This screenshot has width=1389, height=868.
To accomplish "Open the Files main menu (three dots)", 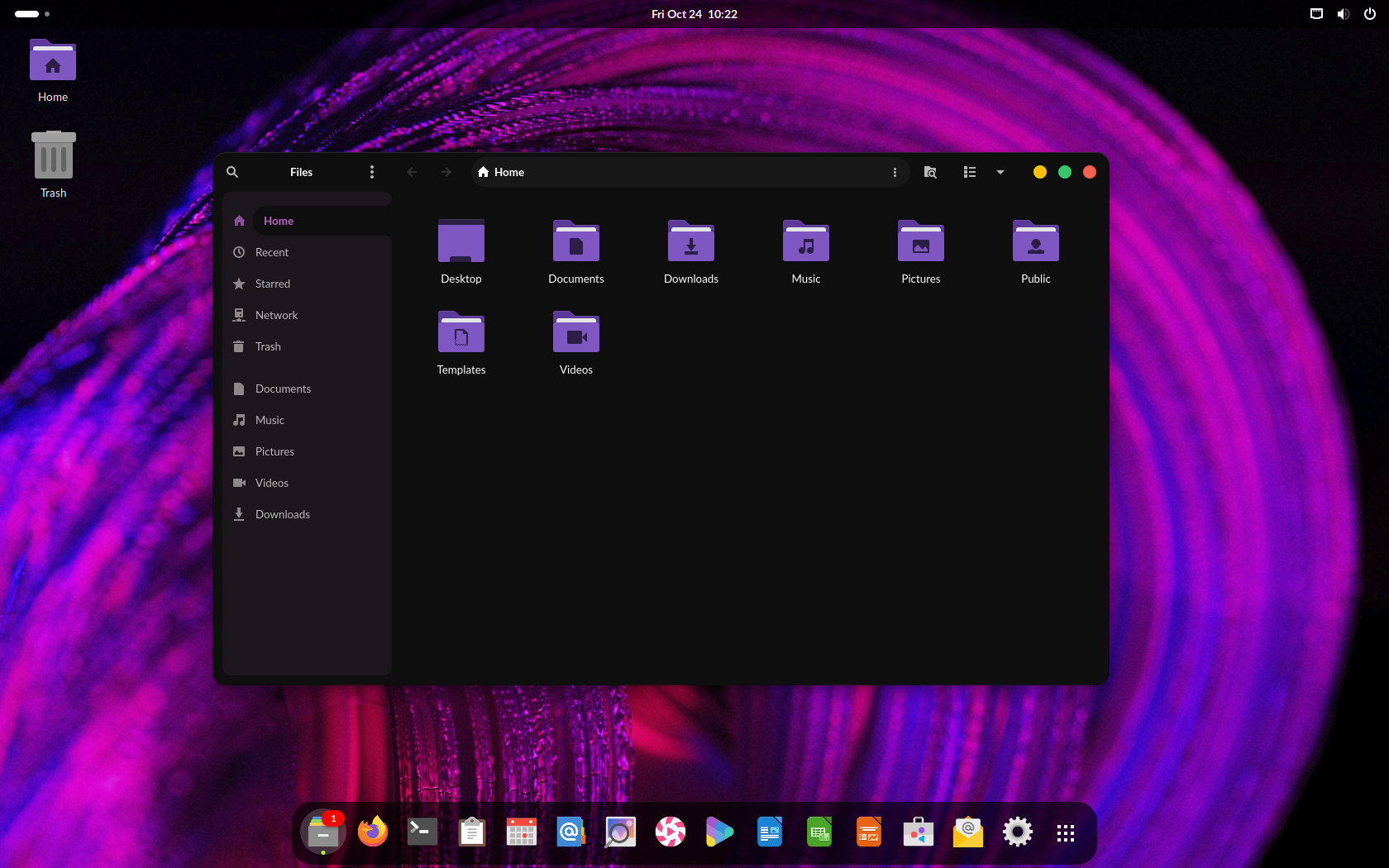I will tap(371, 172).
